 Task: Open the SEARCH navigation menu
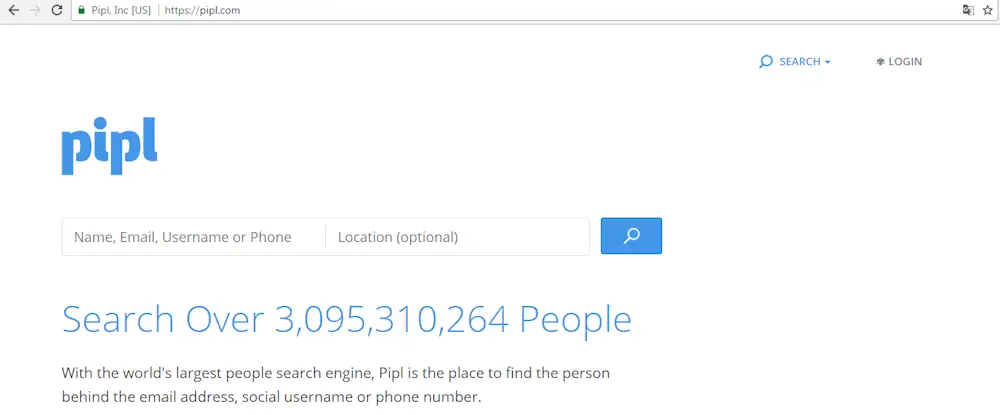click(799, 62)
